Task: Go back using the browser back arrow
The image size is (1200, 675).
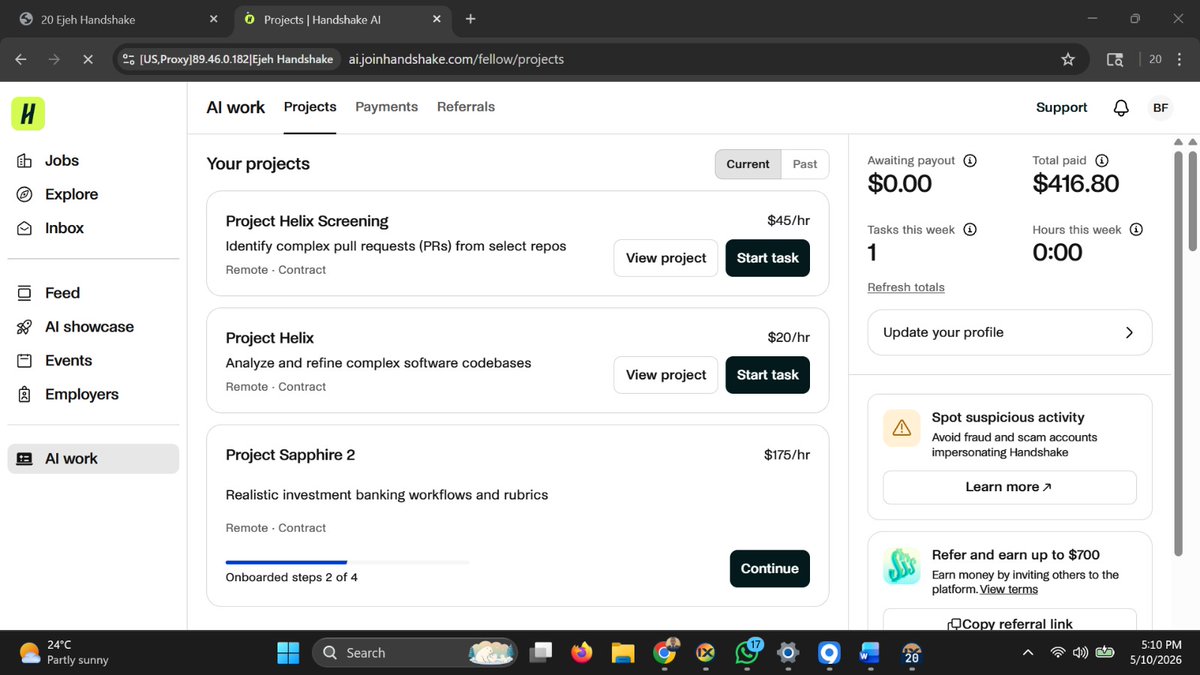Action: 21,59
